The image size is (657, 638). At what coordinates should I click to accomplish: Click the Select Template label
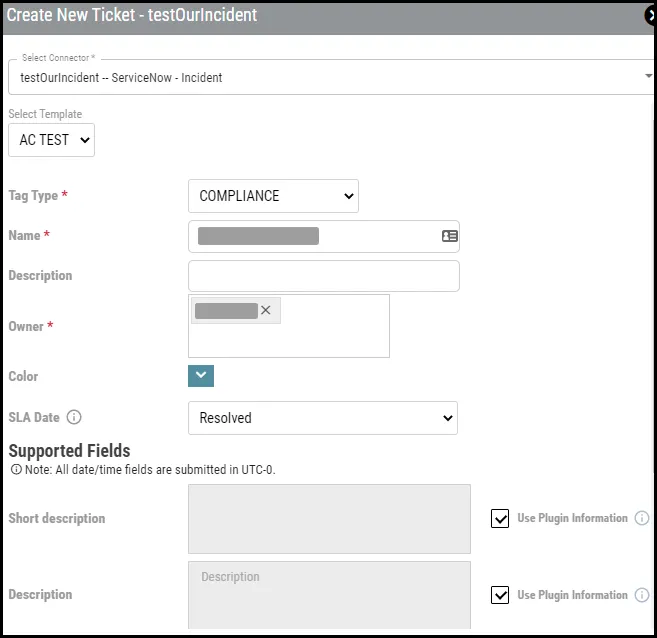45,114
